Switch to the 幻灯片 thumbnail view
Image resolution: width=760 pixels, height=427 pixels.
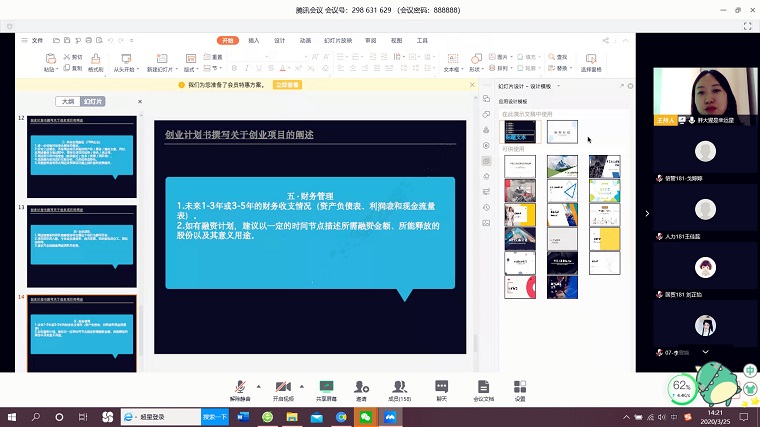point(93,102)
